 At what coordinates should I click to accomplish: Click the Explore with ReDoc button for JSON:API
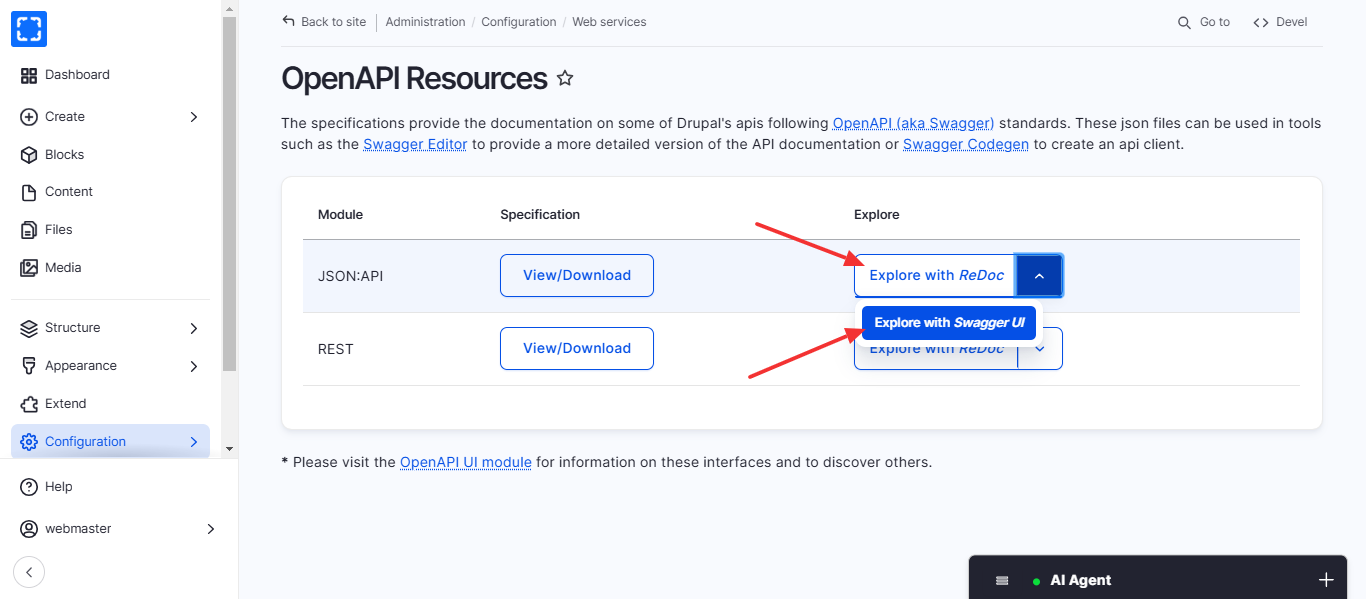pyautogui.click(x=935, y=276)
